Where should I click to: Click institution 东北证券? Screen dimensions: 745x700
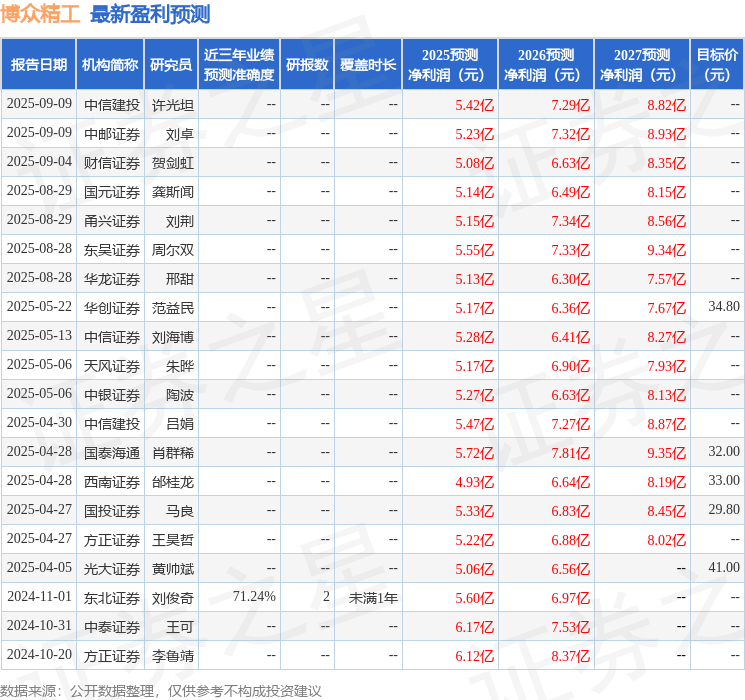click(x=112, y=598)
